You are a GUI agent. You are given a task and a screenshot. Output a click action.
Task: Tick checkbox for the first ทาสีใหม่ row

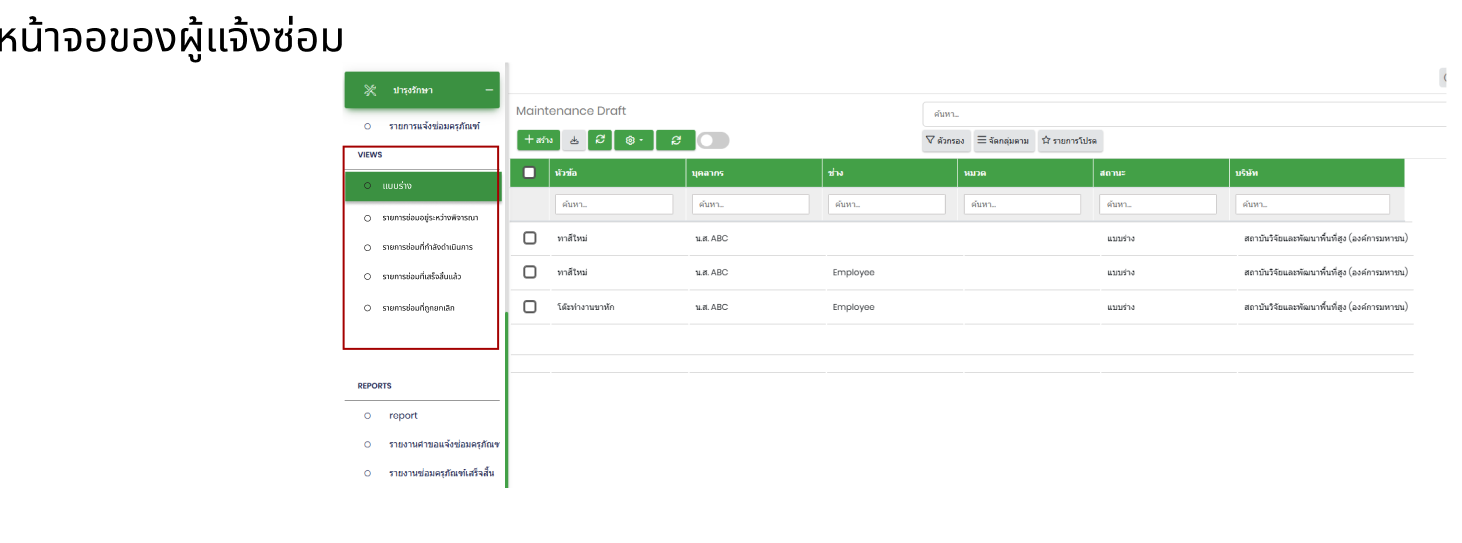click(x=530, y=238)
